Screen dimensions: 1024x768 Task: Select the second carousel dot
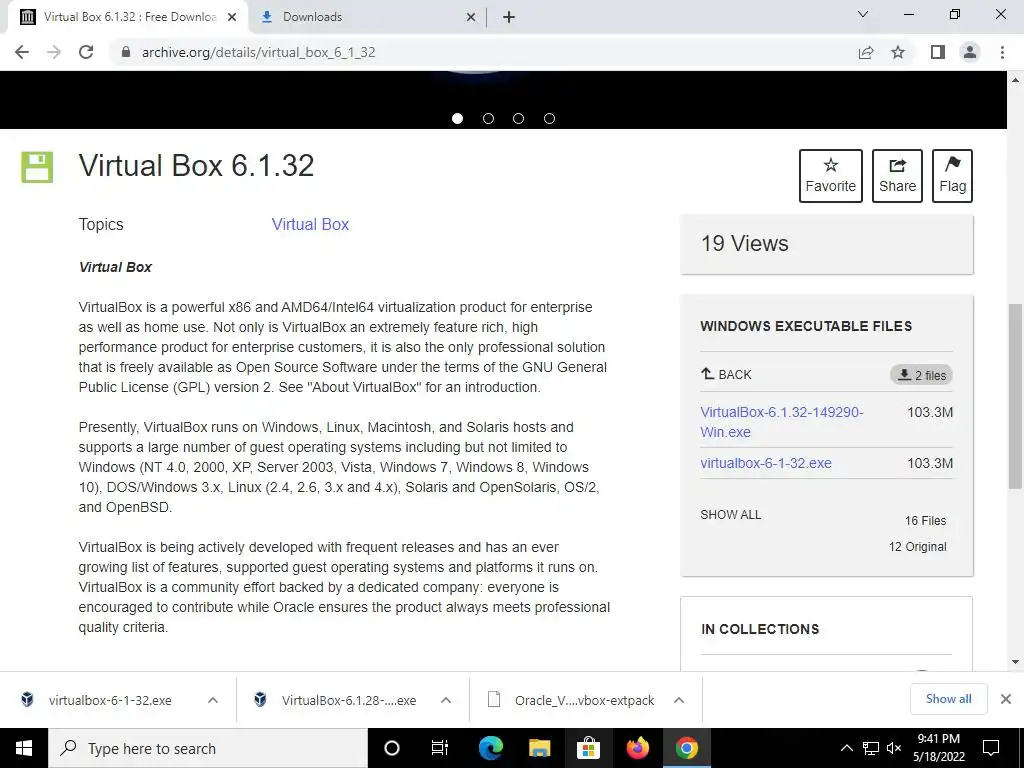(x=488, y=118)
